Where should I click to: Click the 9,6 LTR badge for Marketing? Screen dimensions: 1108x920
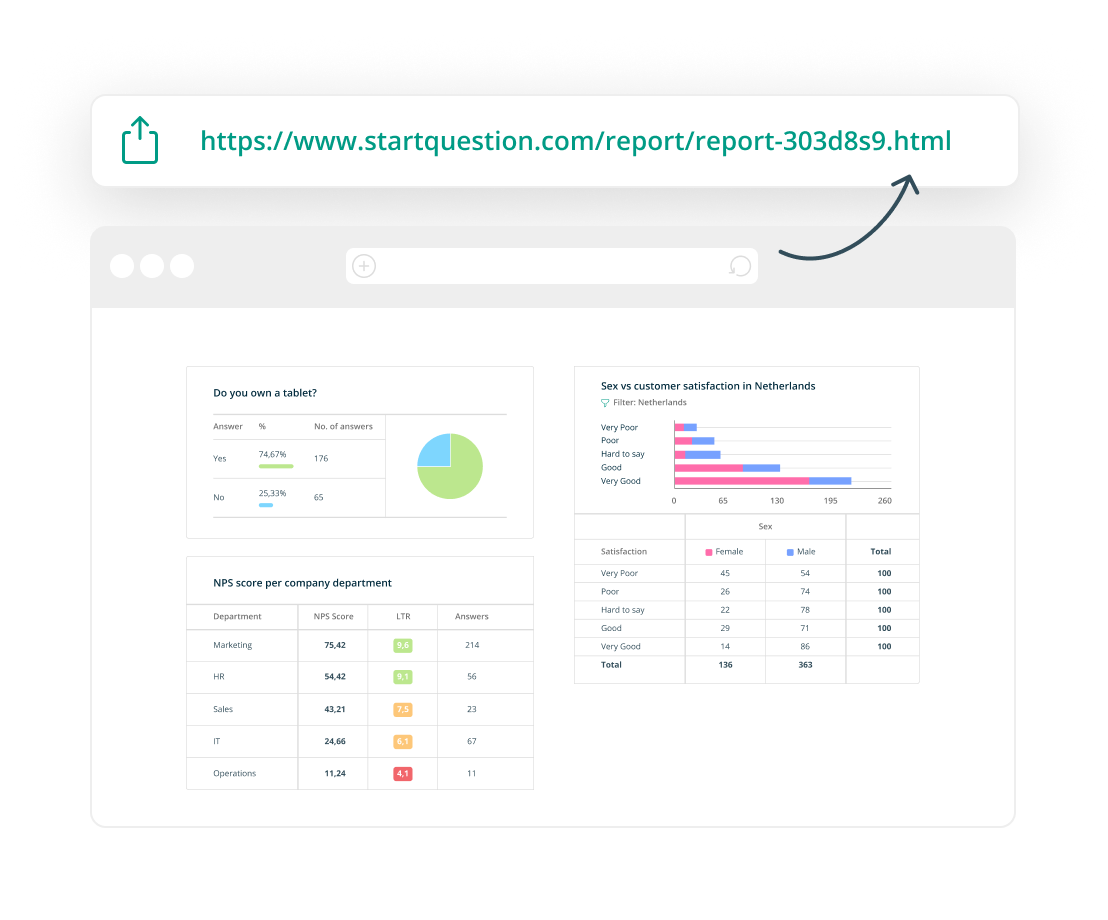pos(403,645)
